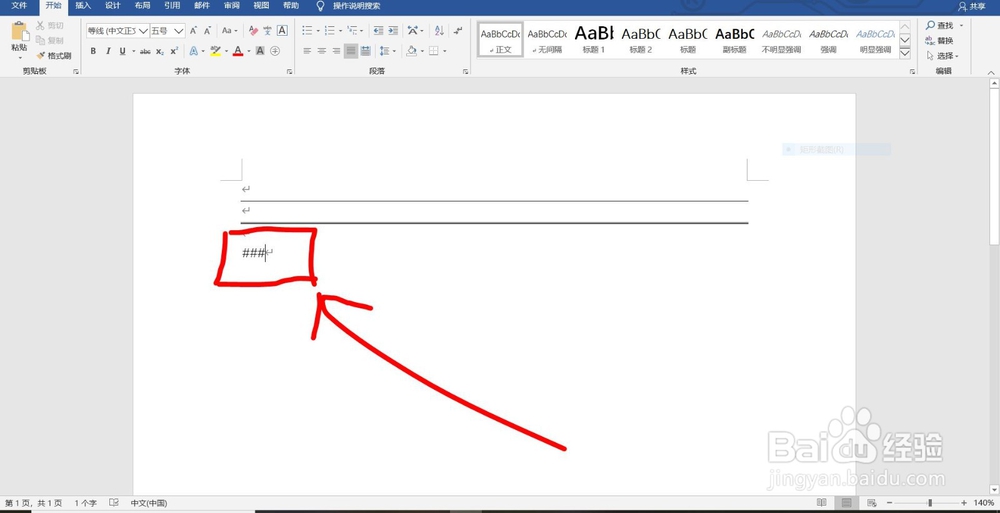Click the Share (共享) button
This screenshot has width=1000, height=513.
(971, 6)
